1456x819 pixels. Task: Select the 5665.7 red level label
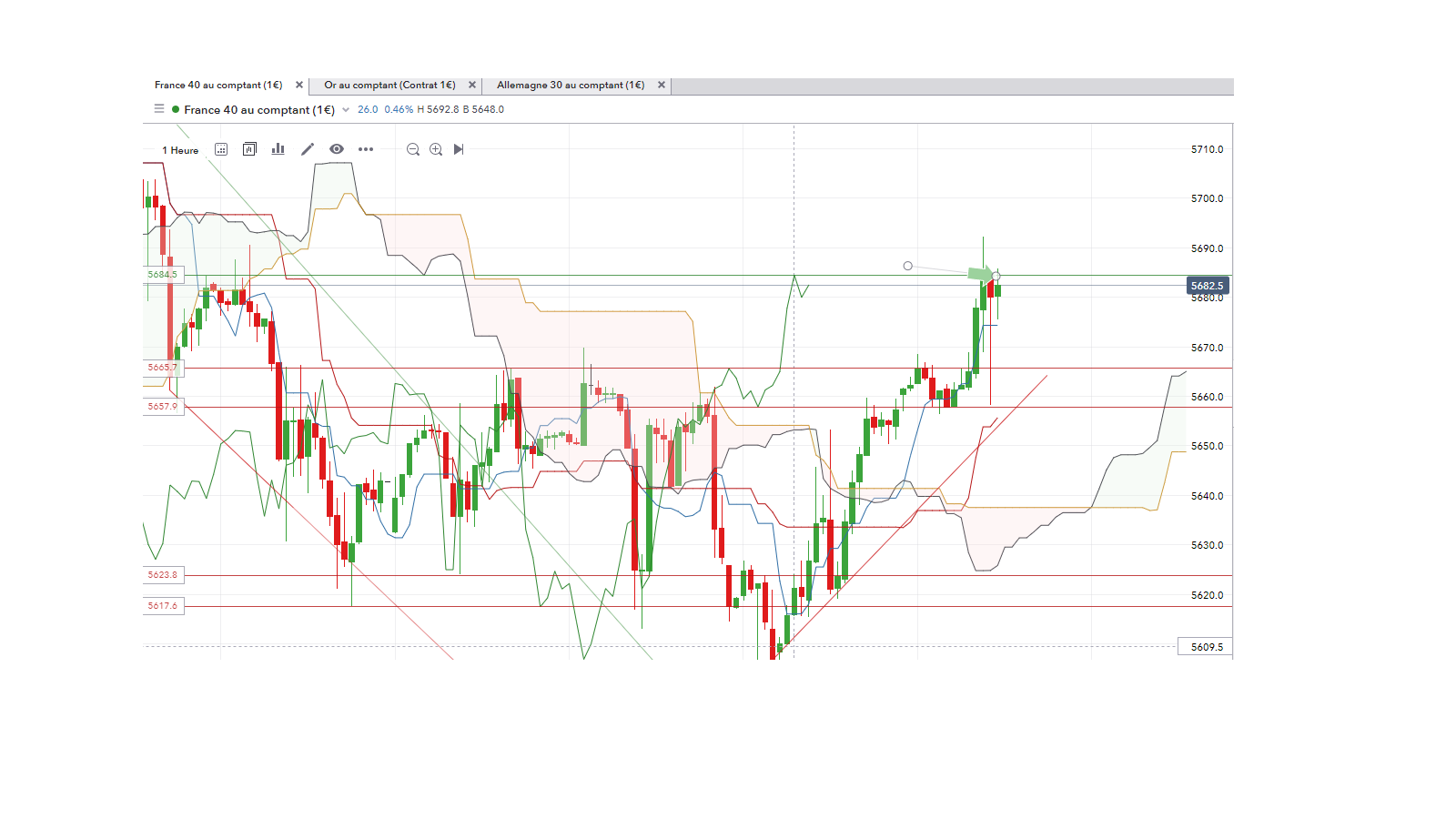[x=163, y=368]
